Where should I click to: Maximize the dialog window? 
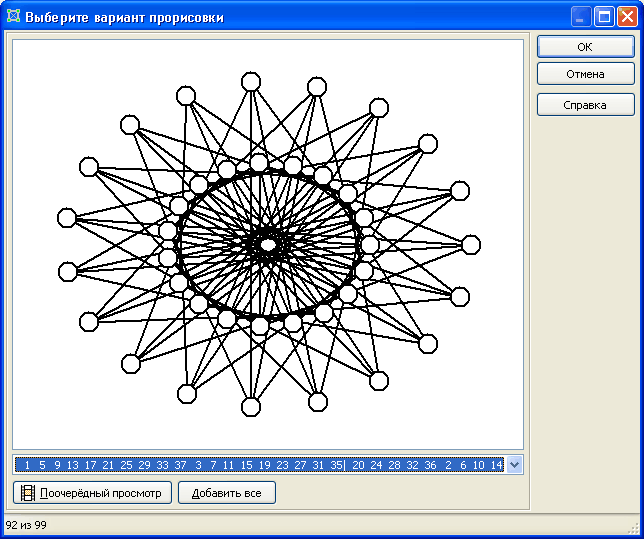pyautogui.click(x=604, y=17)
